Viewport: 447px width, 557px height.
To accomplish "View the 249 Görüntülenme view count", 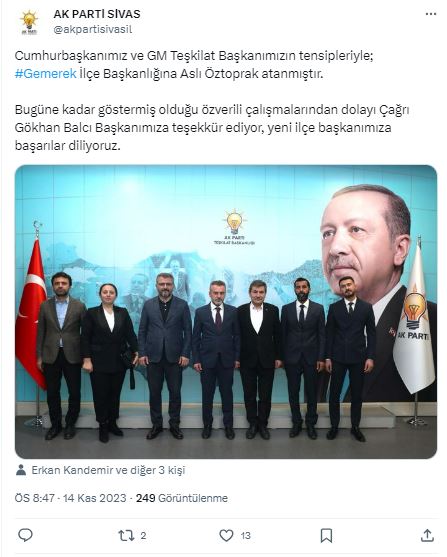I will pyautogui.click(x=182, y=498).
